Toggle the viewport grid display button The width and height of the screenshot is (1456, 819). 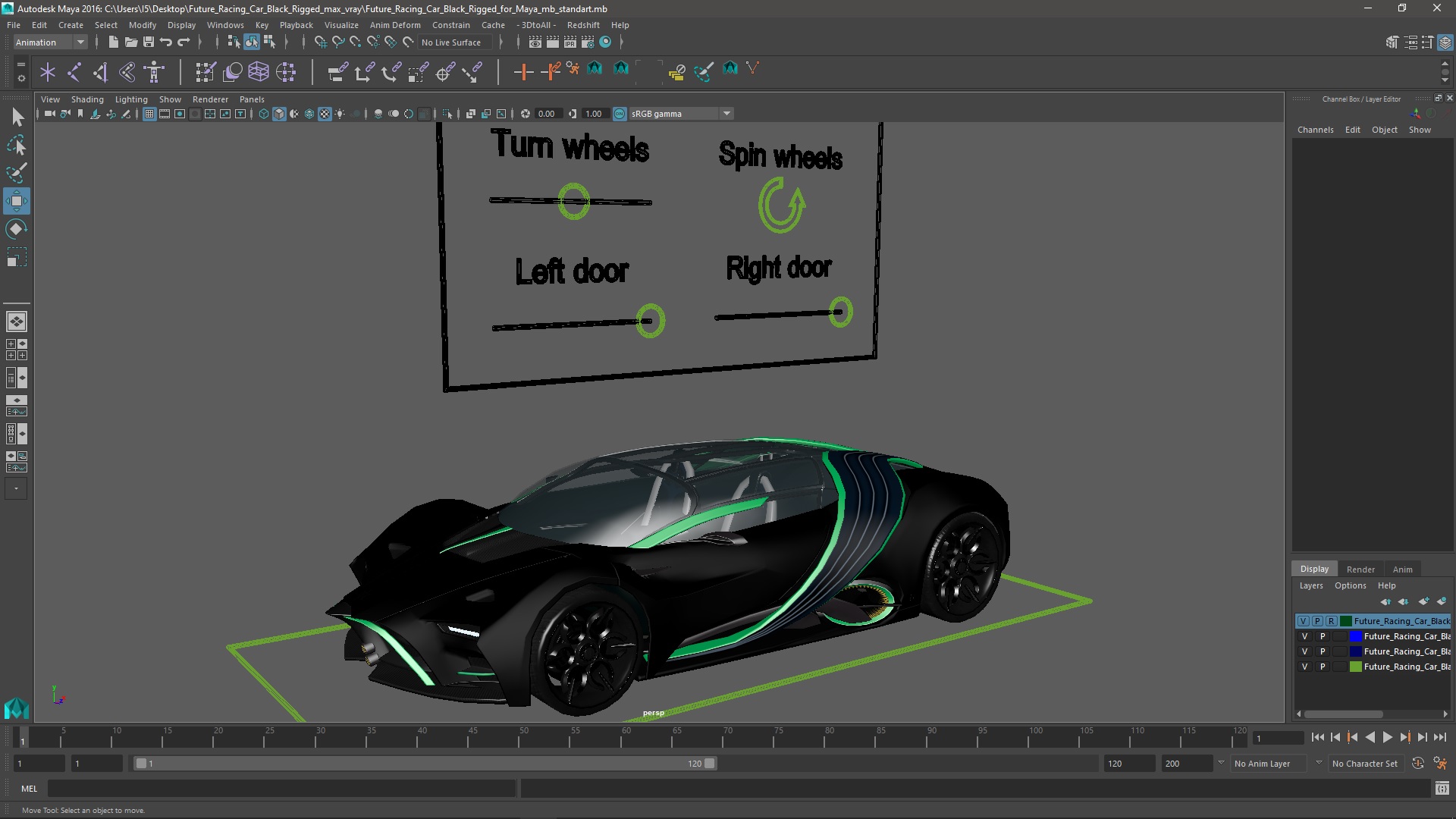tap(149, 114)
